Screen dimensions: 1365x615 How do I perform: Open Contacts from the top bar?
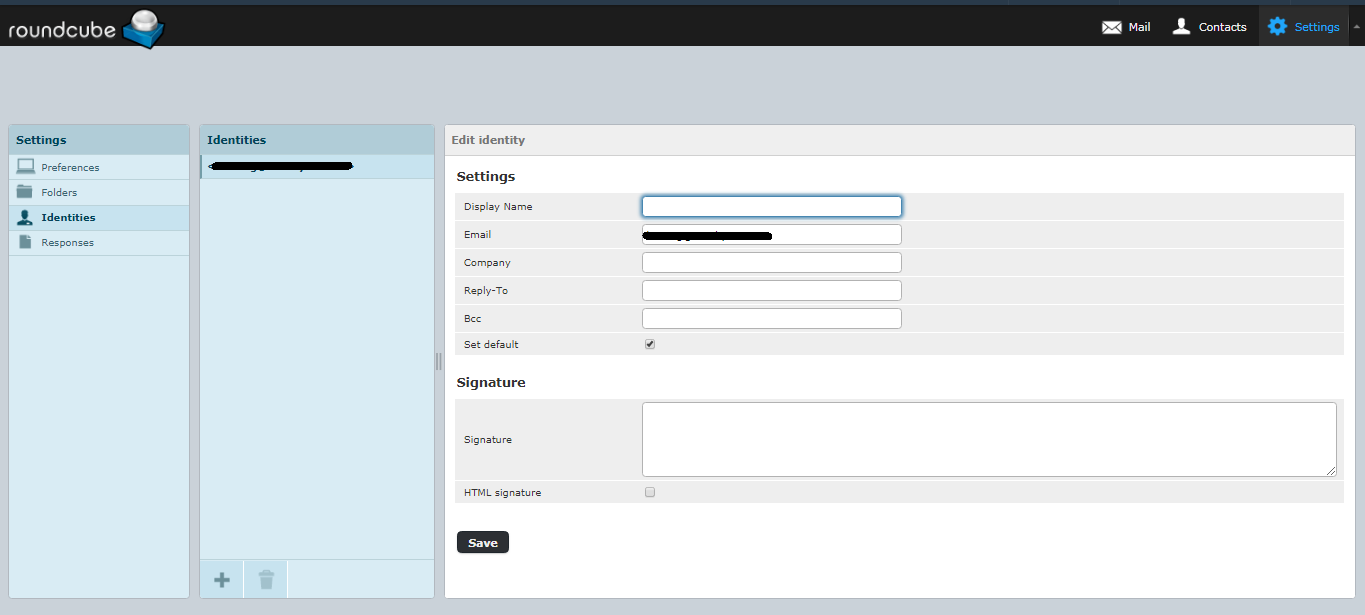(1209, 27)
